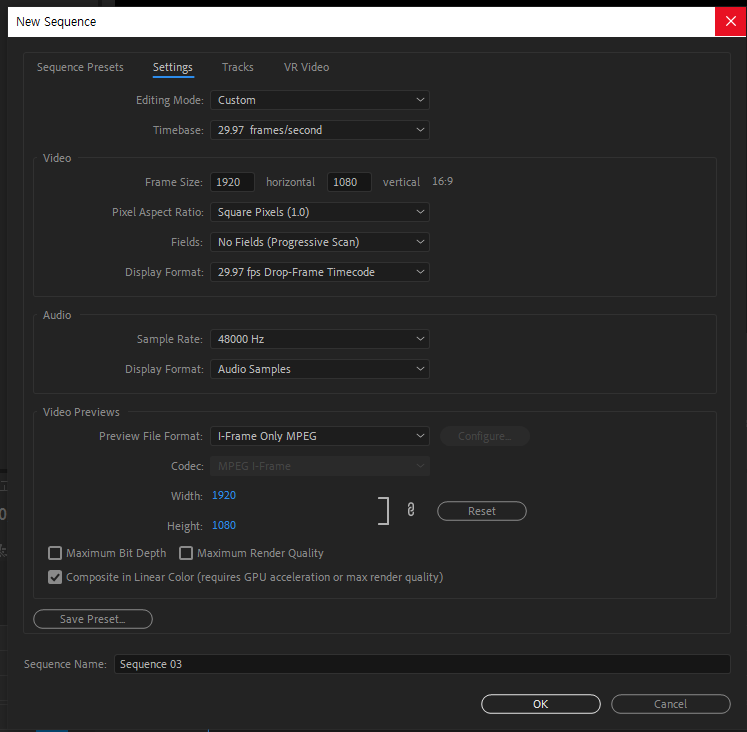
Task: Open the Timebase dropdown
Action: (320, 130)
